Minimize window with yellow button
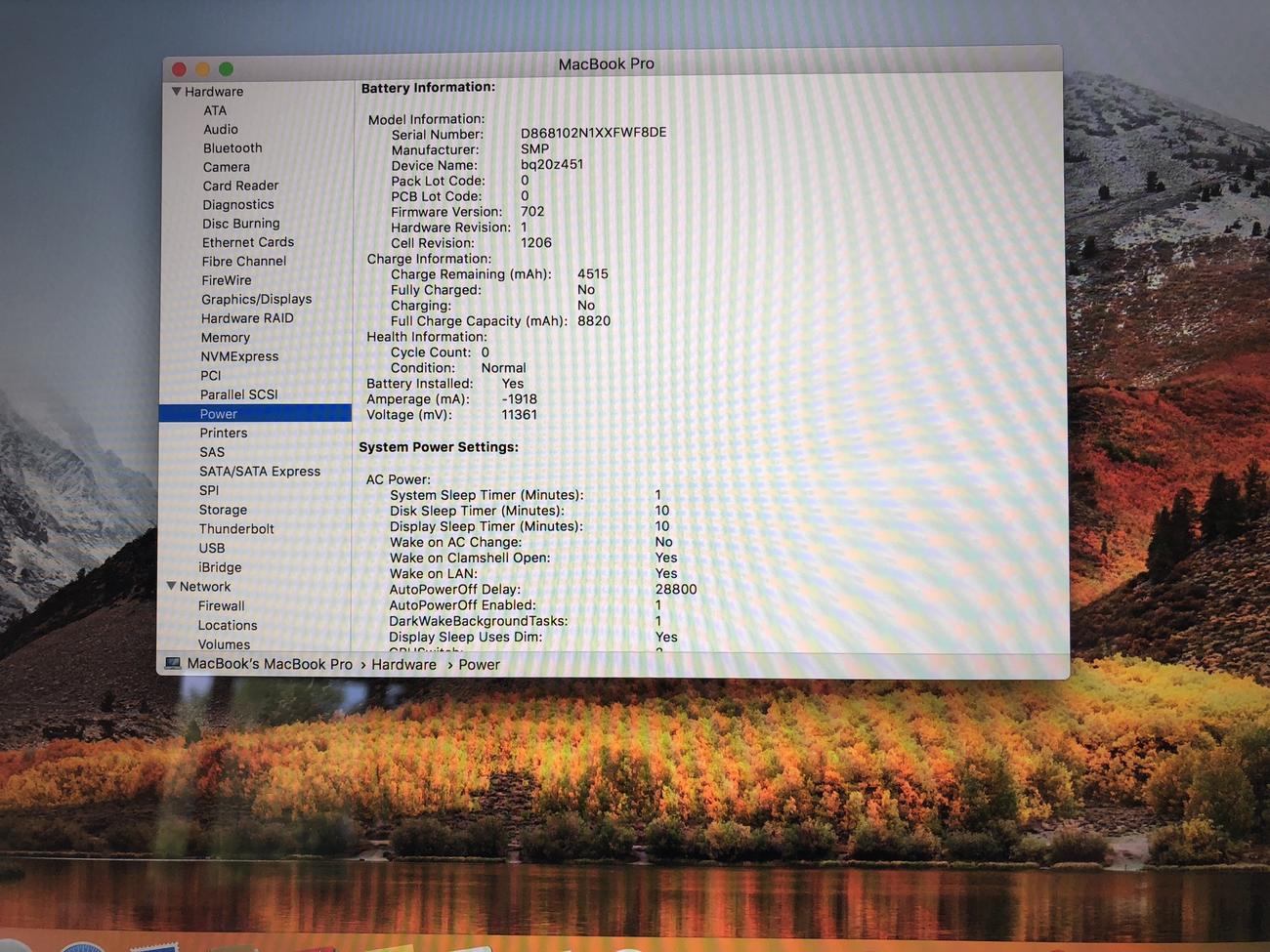This screenshot has width=1270, height=952. point(202,69)
